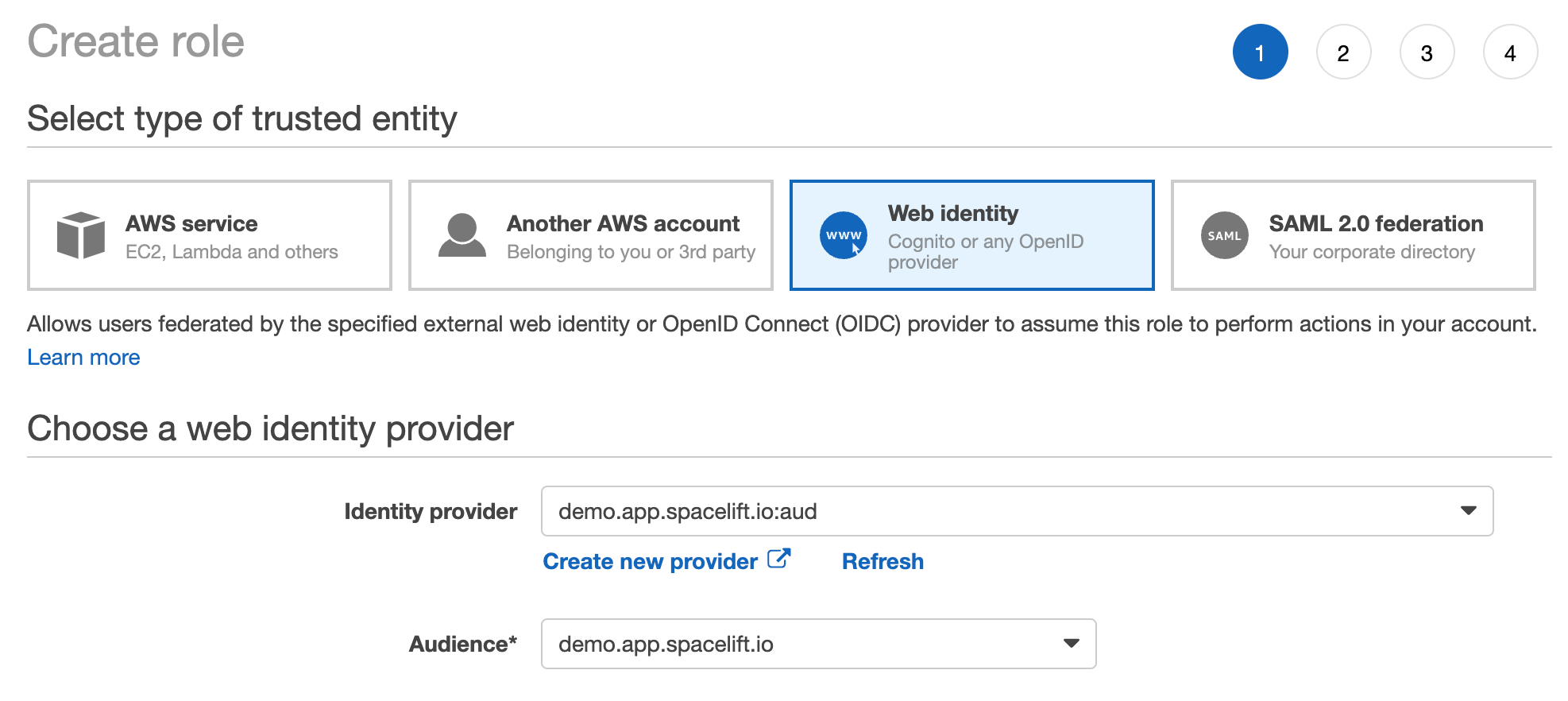Open the Identity provider dropdown field
The width and height of the screenshot is (1568, 701).
993,511
